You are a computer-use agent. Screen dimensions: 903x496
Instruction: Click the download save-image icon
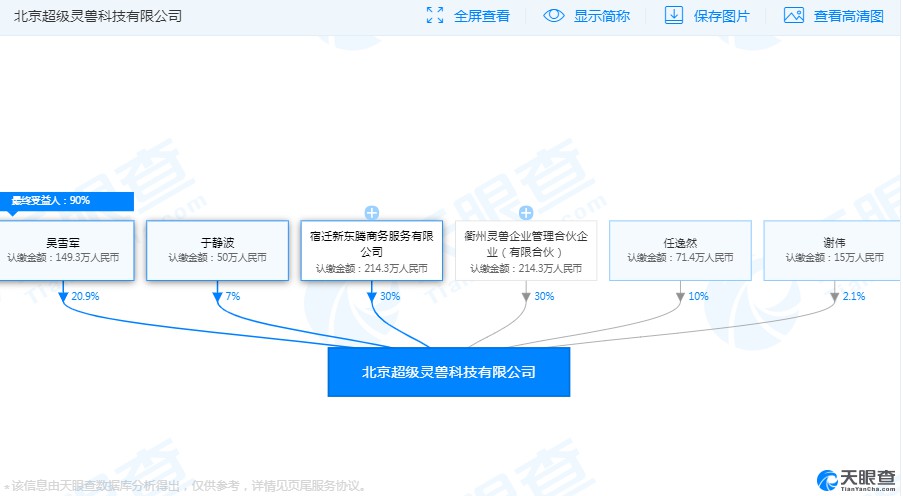click(x=674, y=16)
